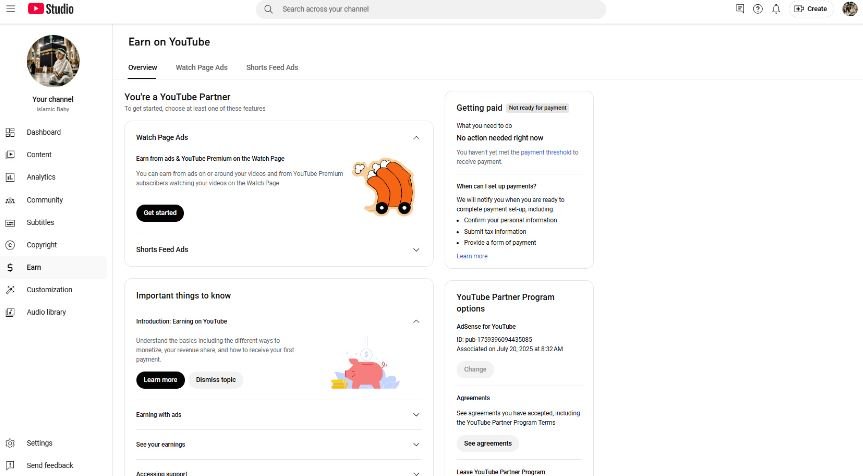Open the feedback messages icon in the top bar
863x476 pixels.
(740, 9)
